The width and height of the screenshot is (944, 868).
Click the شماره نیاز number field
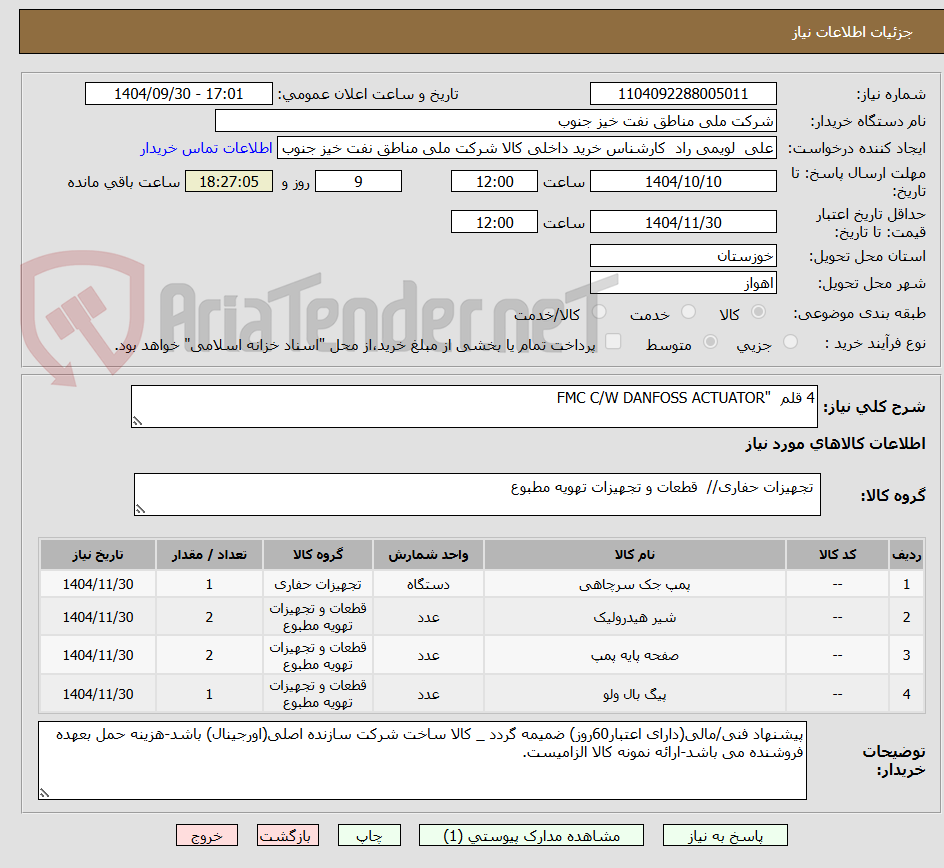click(683, 94)
